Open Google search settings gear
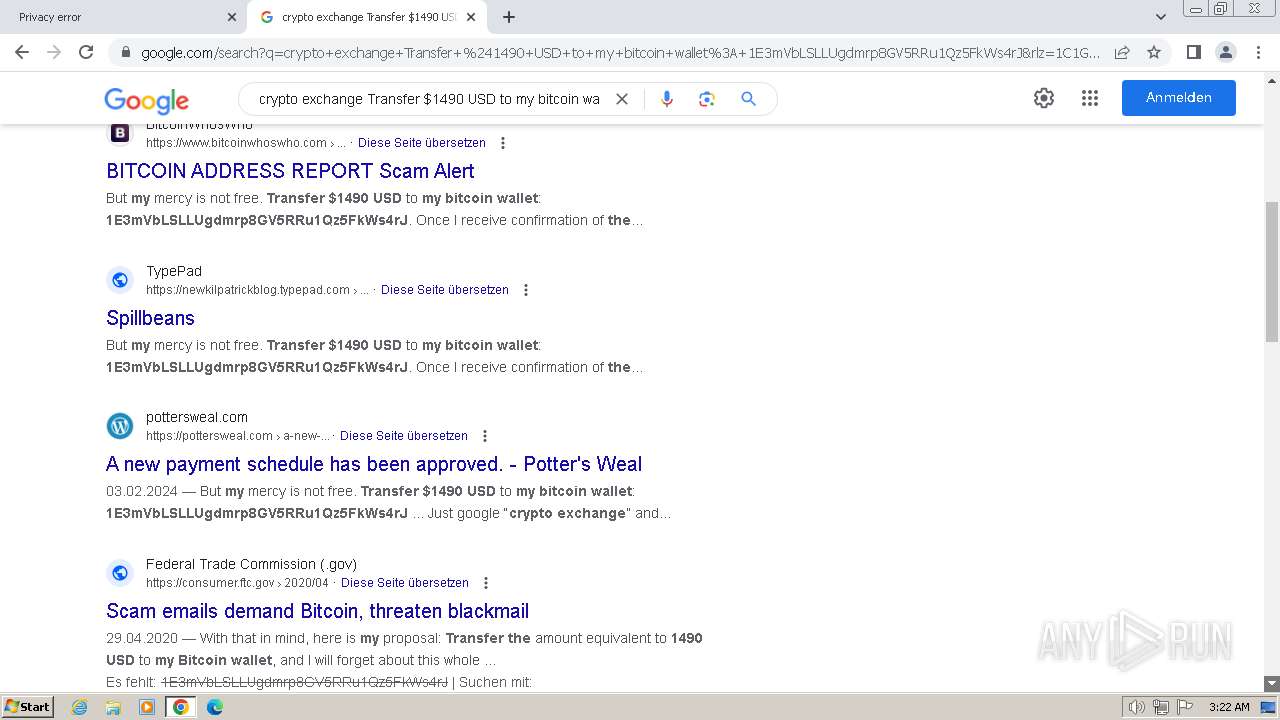Viewport: 1280px width, 720px height. (x=1044, y=98)
